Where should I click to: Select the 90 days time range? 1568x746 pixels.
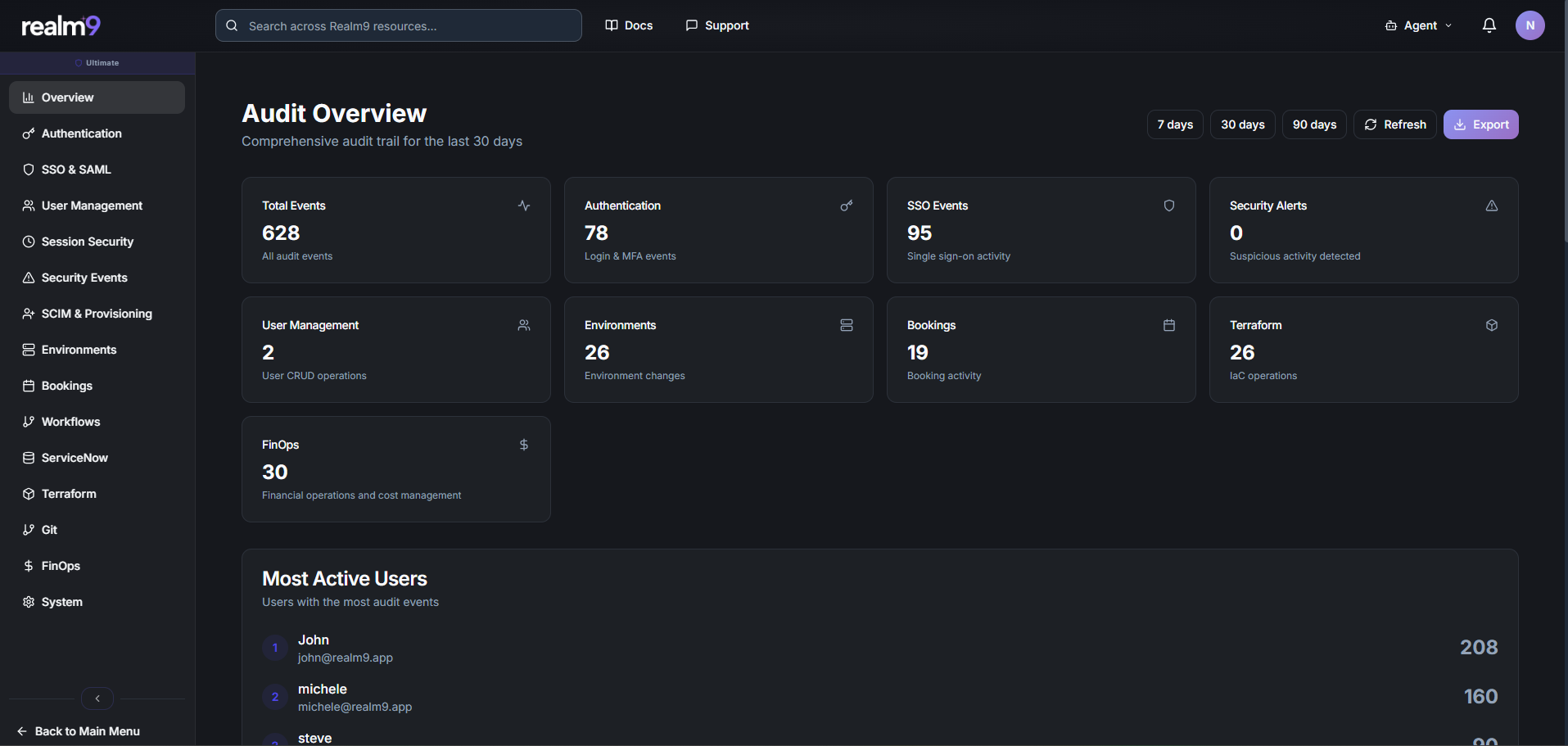[x=1314, y=124]
